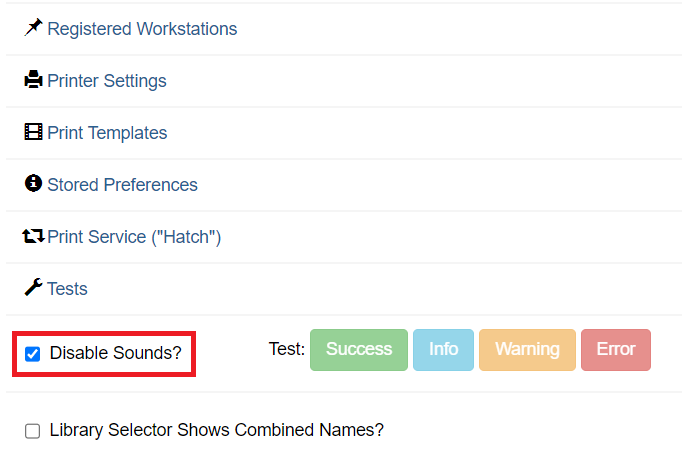Viewport: 682px width, 467px height.
Task: Go to Print Templates
Action: (x=107, y=133)
